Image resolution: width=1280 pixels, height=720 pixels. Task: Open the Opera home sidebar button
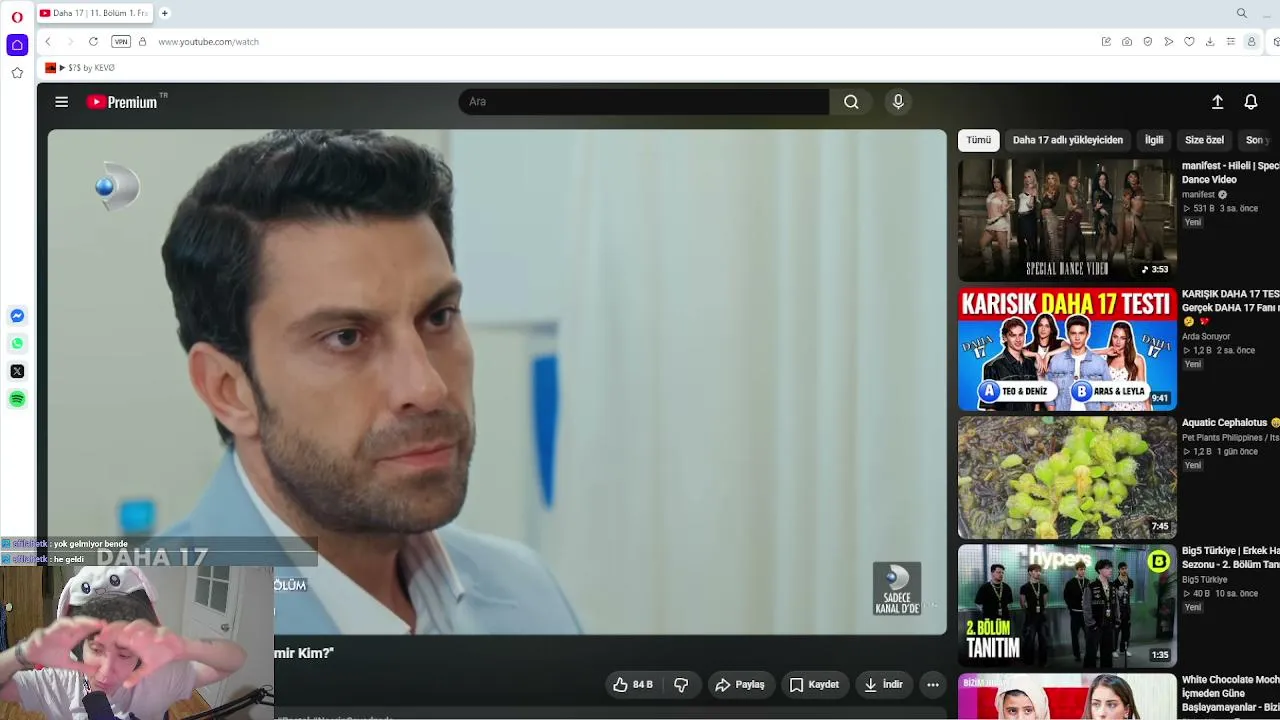point(17,45)
